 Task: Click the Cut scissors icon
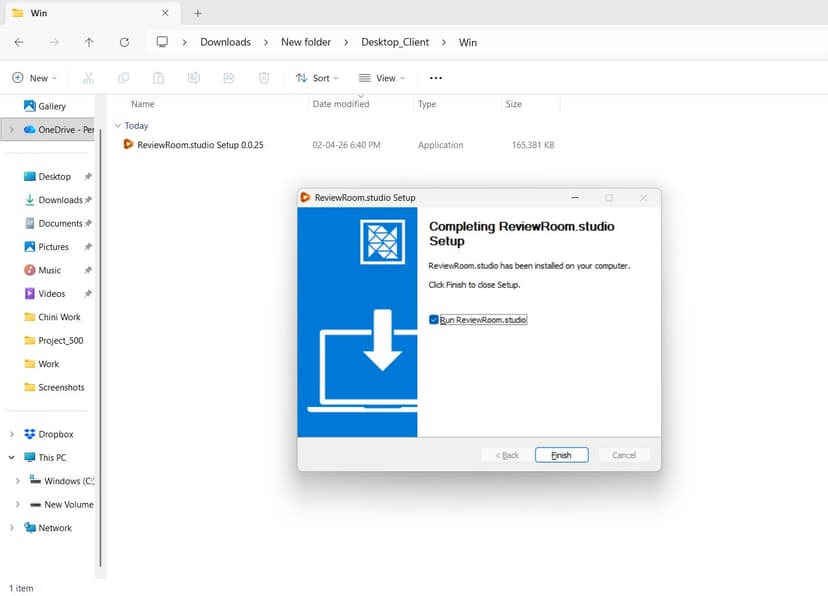88,78
